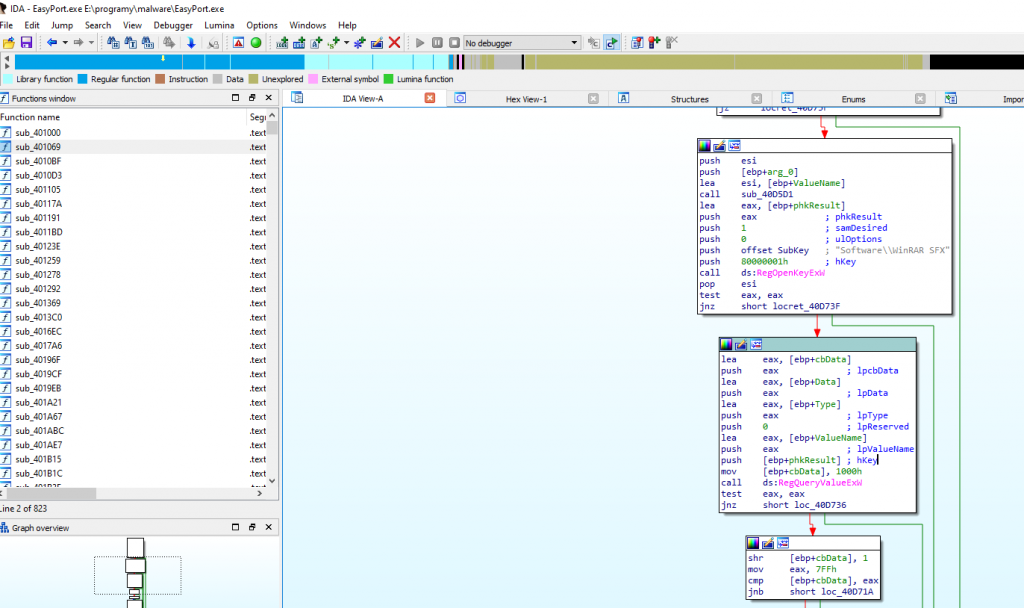Screen dimensions: 1024x608
Task: Open the View menu
Action: point(133,25)
